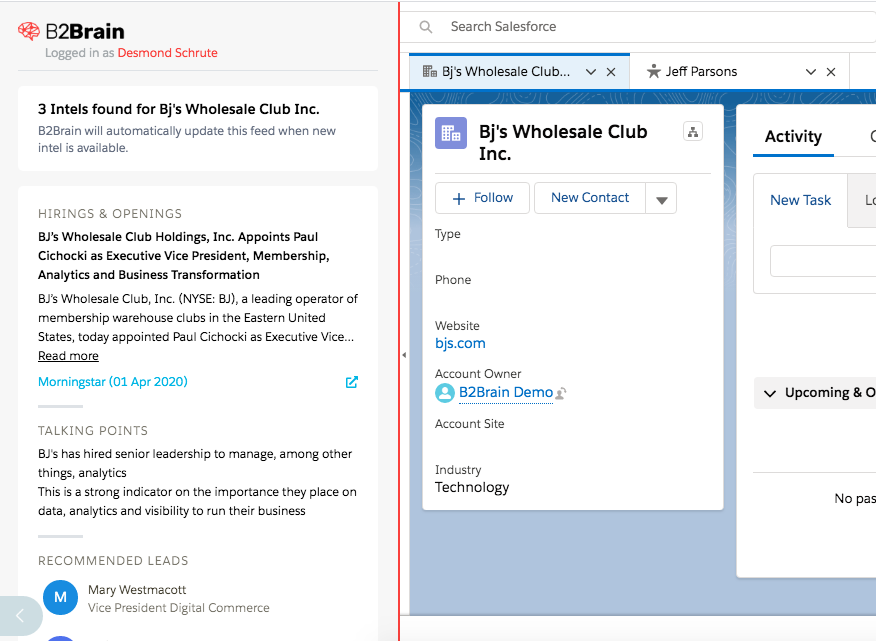The height and width of the screenshot is (641, 876).
Task: Click the Bj's Wholesale Club account building icon
Action: pos(451,133)
